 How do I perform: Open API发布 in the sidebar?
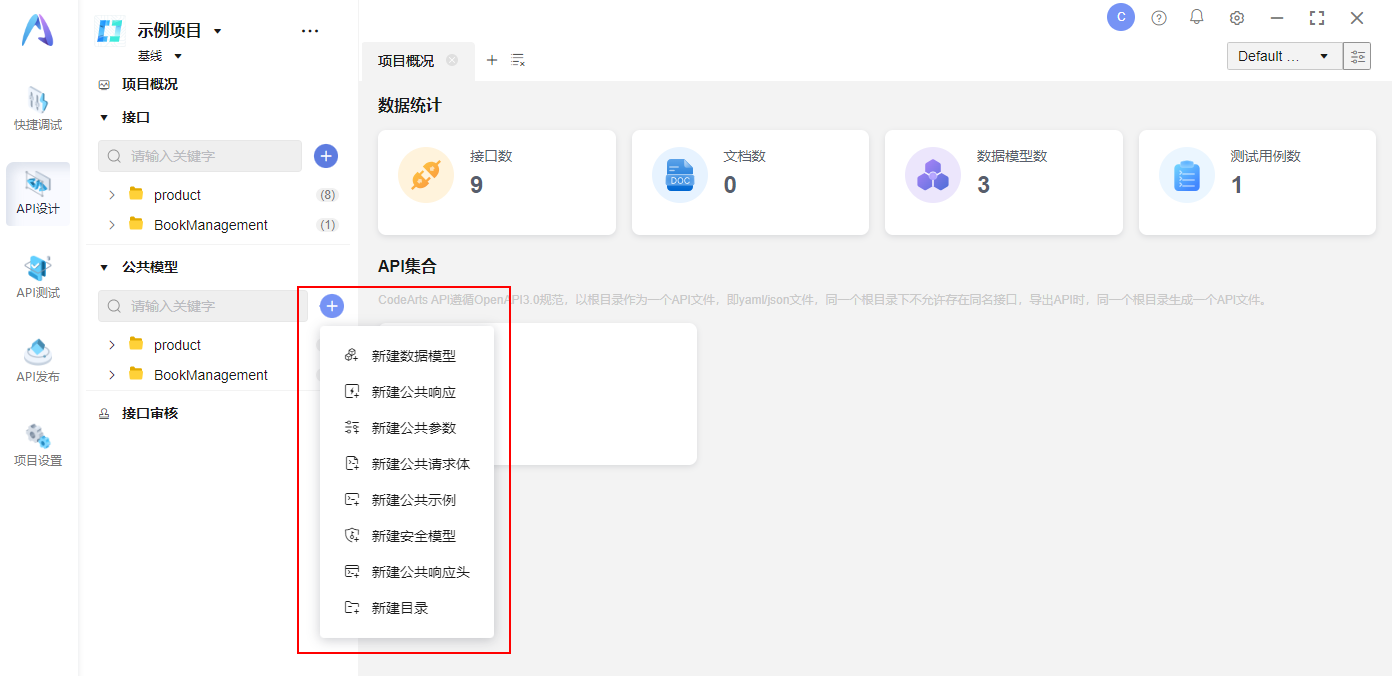(x=38, y=362)
